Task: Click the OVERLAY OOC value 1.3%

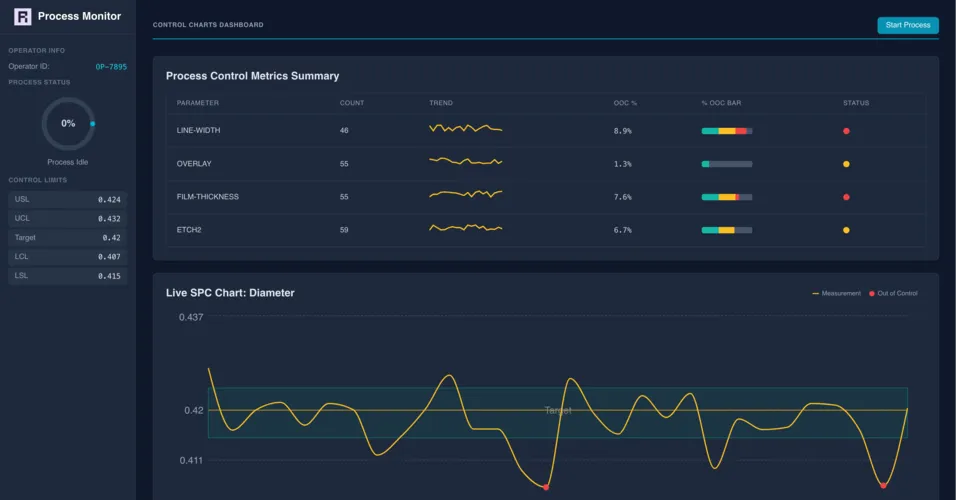Action: coord(622,164)
